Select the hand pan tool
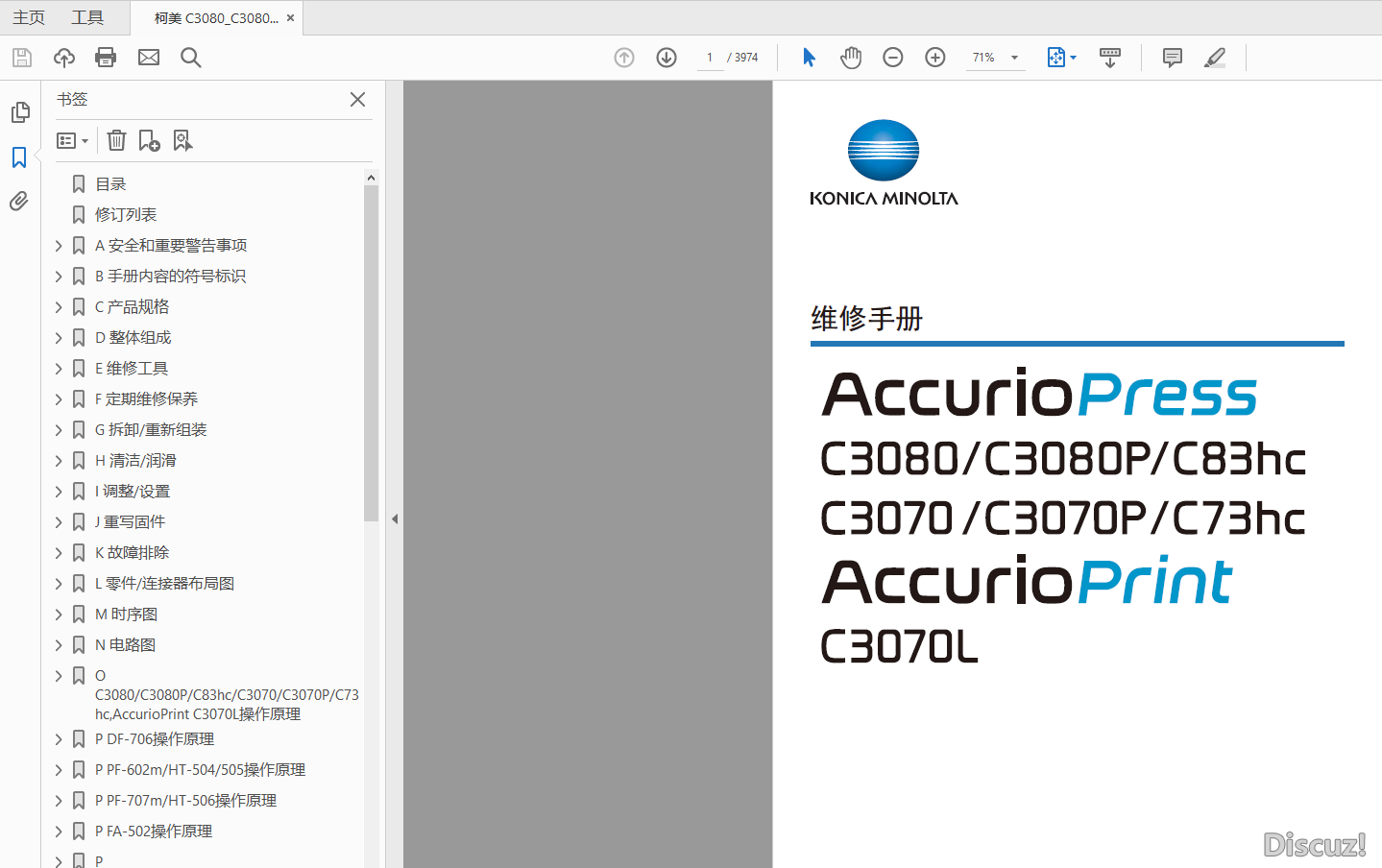The height and width of the screenshot is (868, 1382). click(x=850, y=58)
